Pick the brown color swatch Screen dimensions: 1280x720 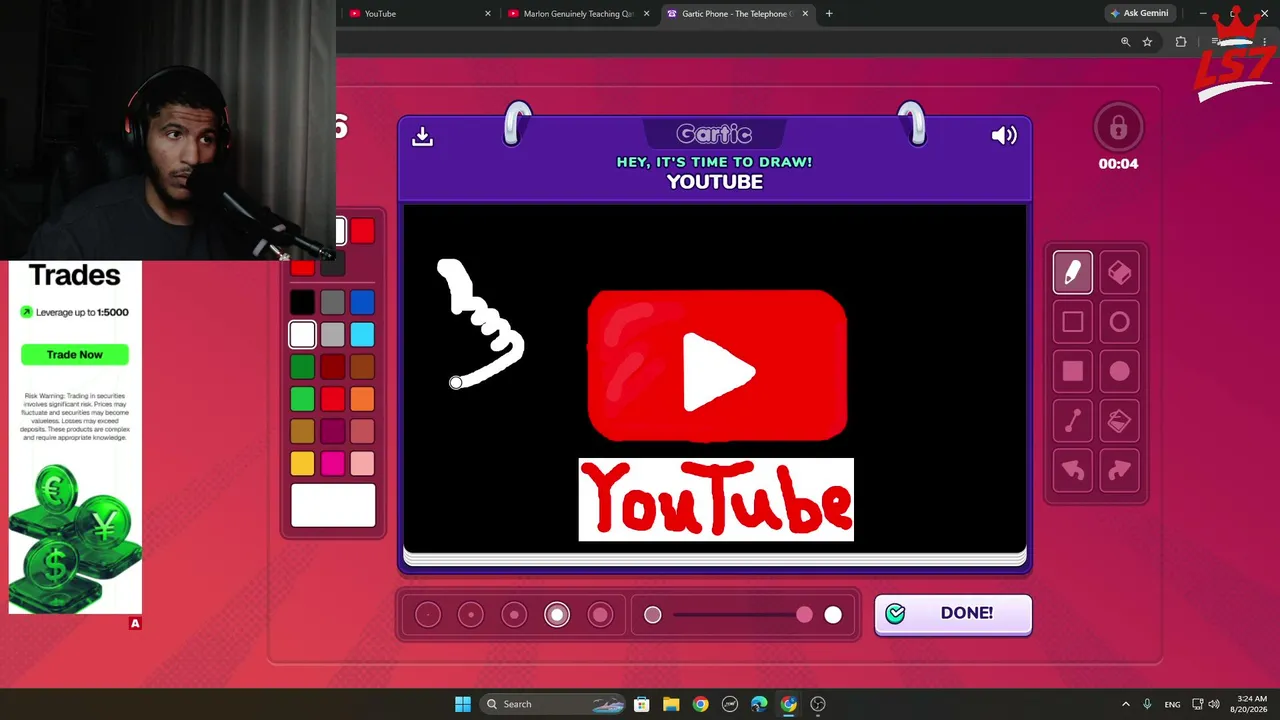click(x=362, y=367)
